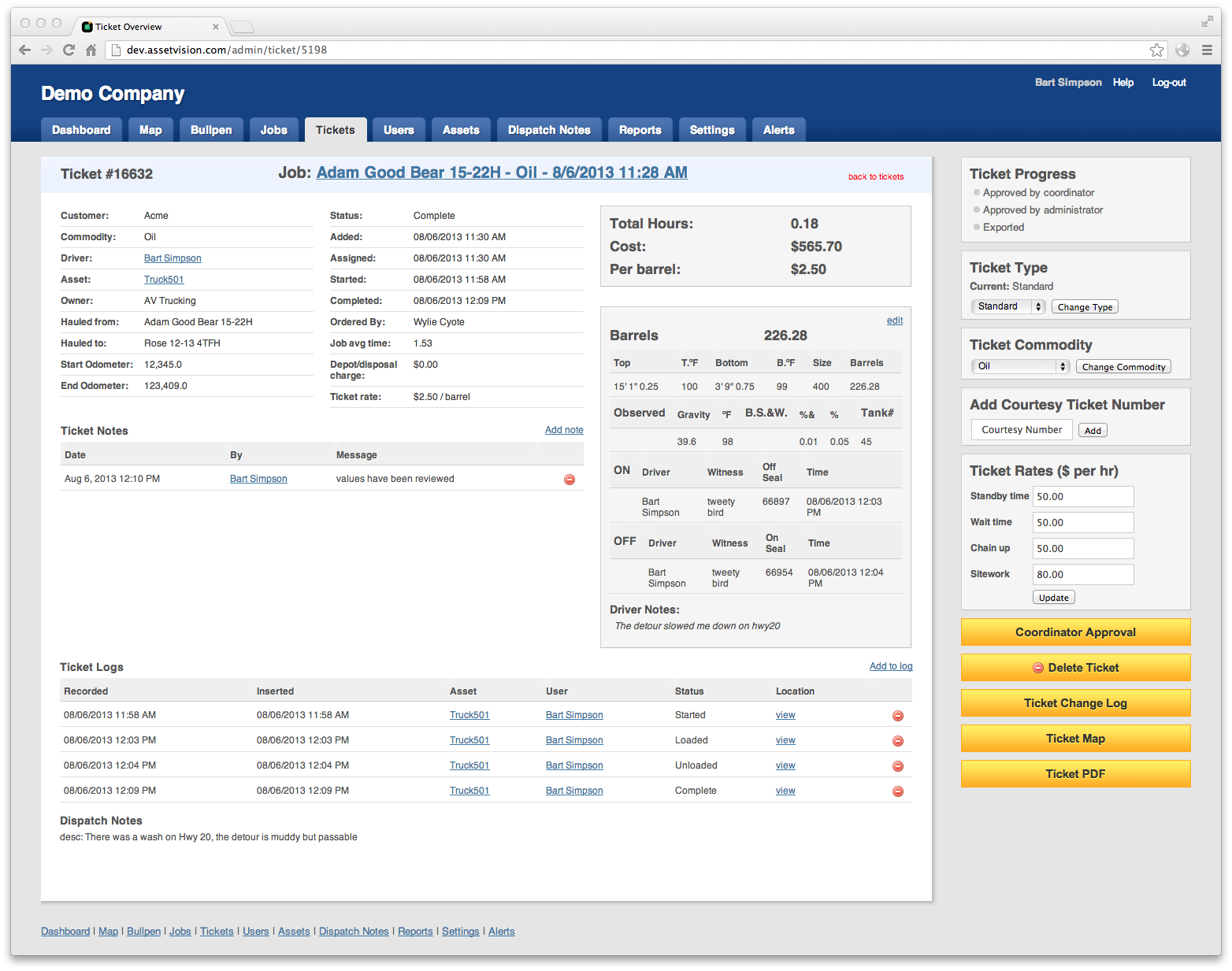Viewport: 1232px width, 971px height.
Task: Click the Dispatch Notes footer link
Action: click(354, 932)
